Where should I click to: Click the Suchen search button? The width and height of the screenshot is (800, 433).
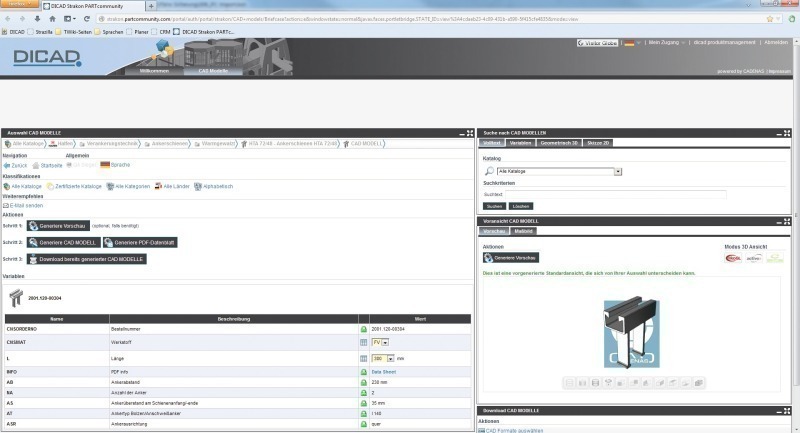coord(494,206)
